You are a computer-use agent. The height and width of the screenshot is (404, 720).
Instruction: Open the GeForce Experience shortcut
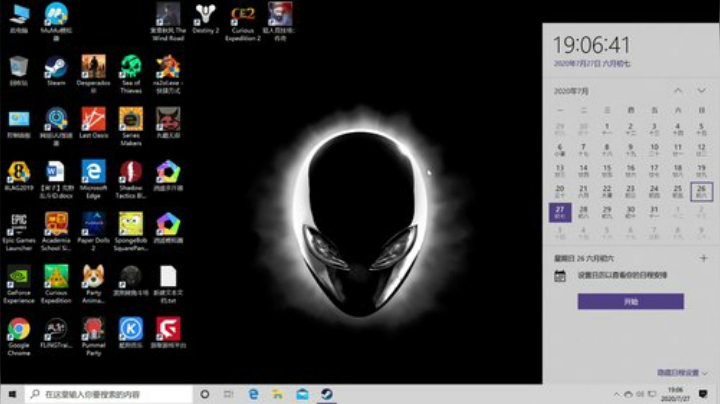coord(18,284)
